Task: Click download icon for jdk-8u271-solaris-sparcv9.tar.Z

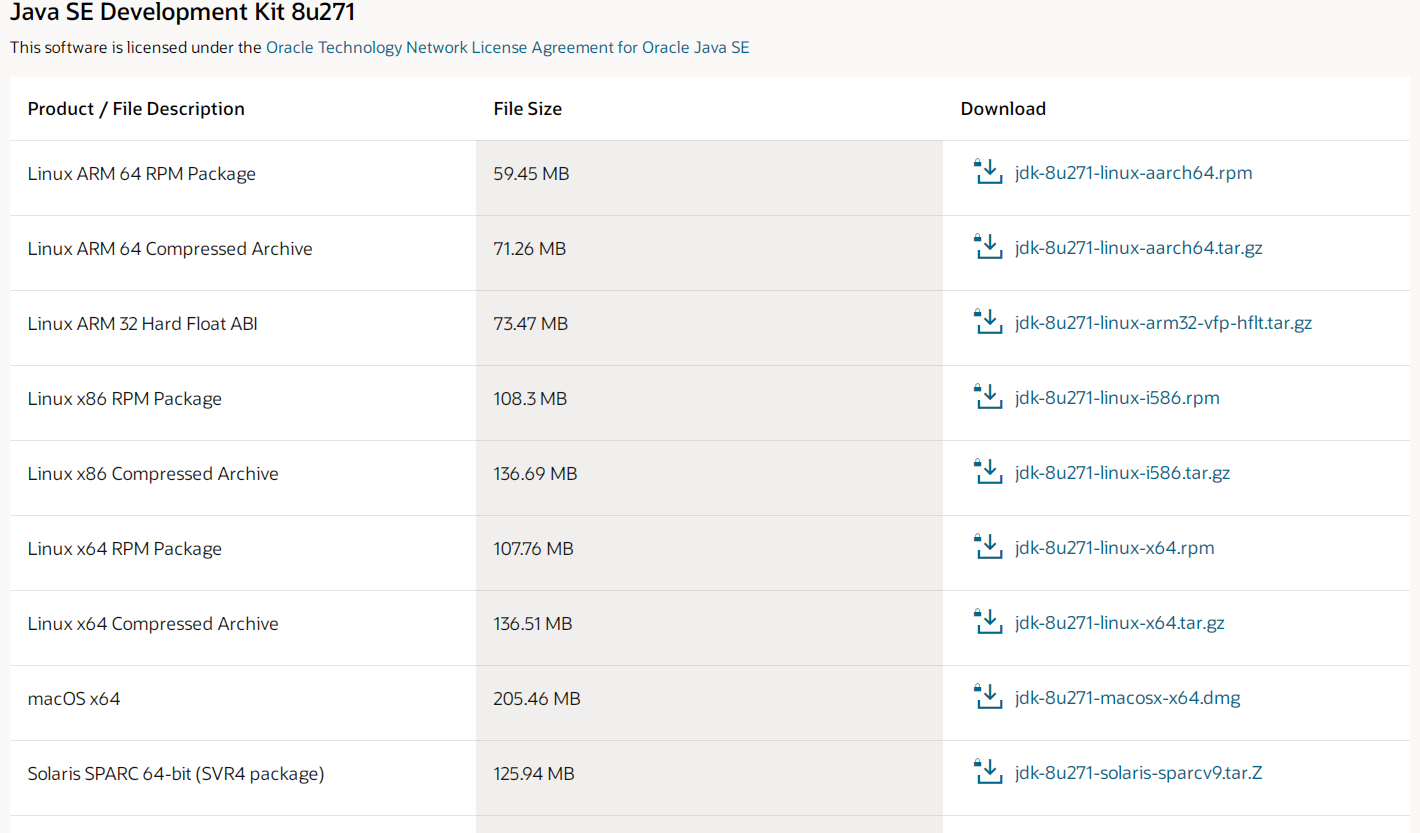Action: 988,772
